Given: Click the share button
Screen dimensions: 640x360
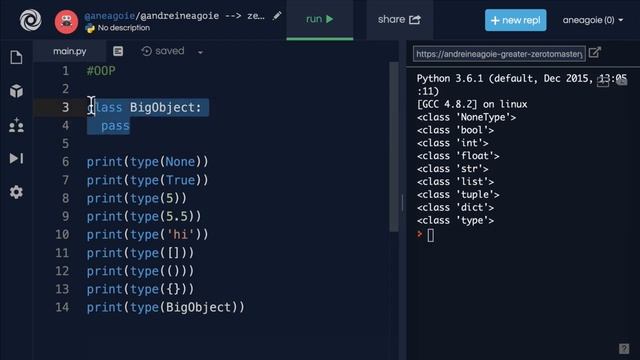Looking at the screenshot, I should 399,20.
